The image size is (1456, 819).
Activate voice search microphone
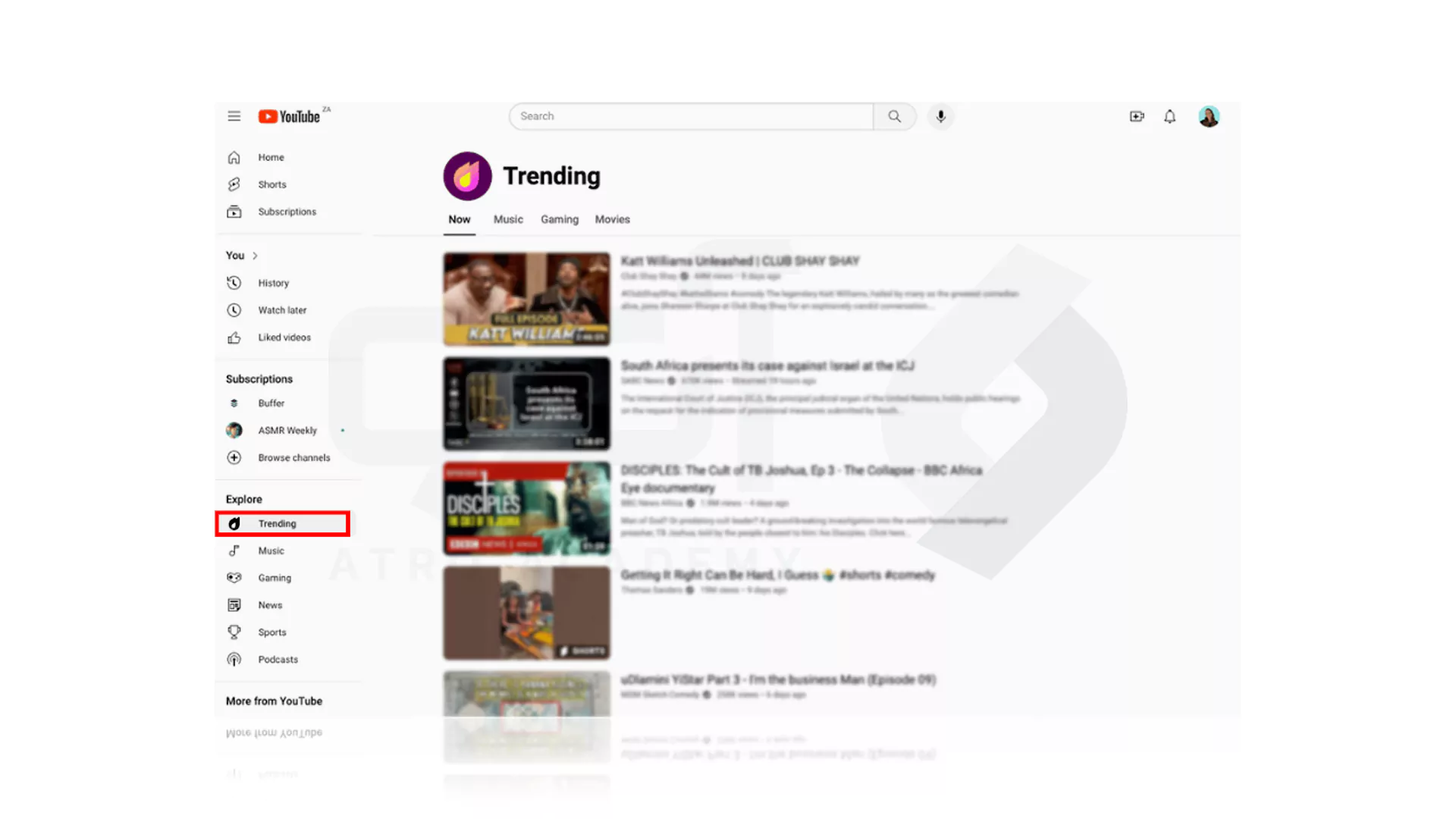click(940, 116)
